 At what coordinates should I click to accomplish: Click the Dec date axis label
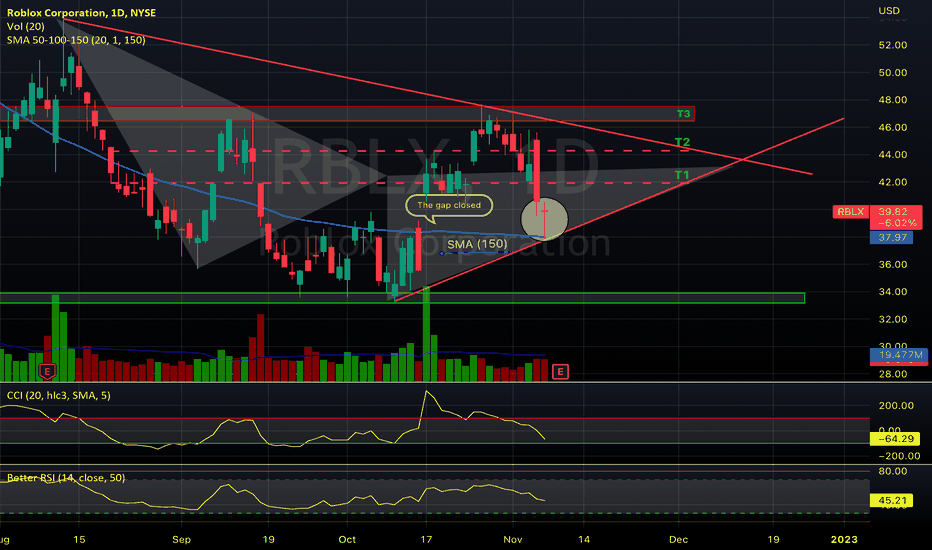(x=678, y=539)
